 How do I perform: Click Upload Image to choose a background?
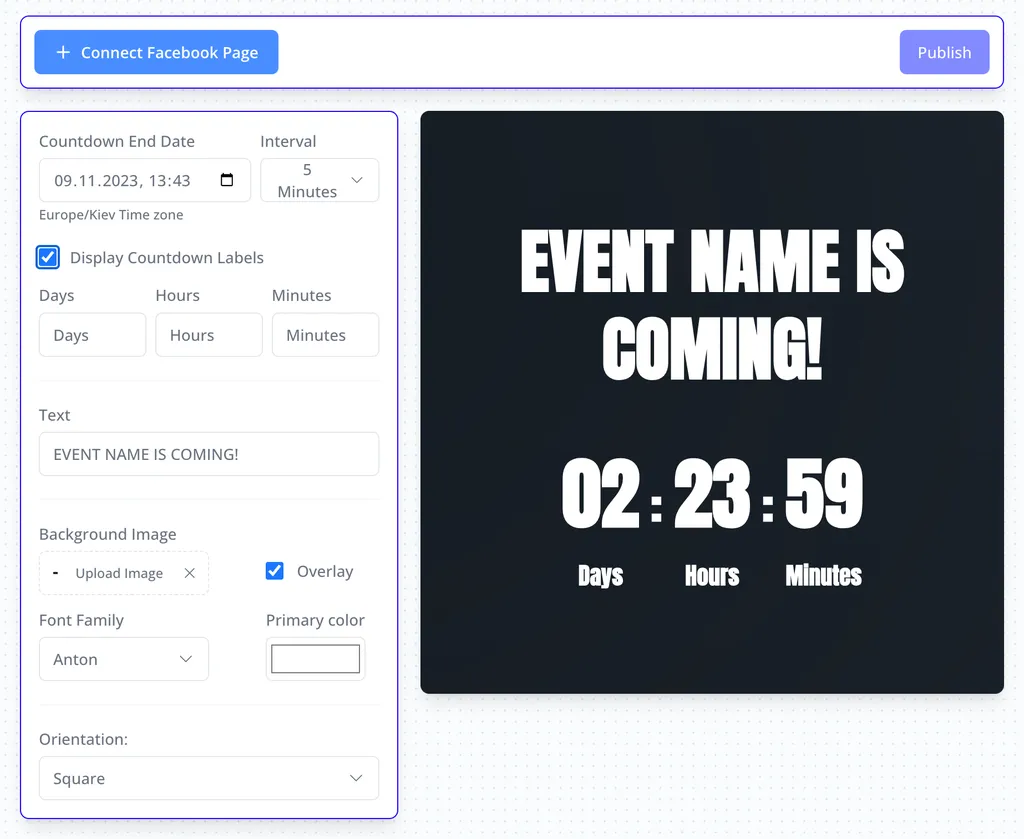click(x=118, y=572)
